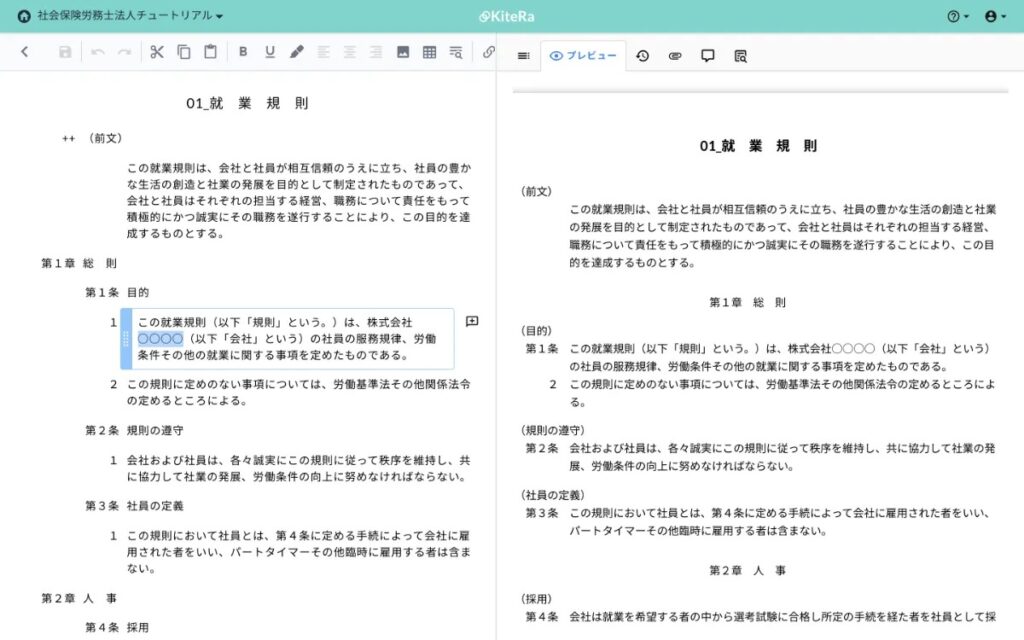The image size is (1024, 640).
Task: Redo the last edit
Action: [x=125, y=52]
